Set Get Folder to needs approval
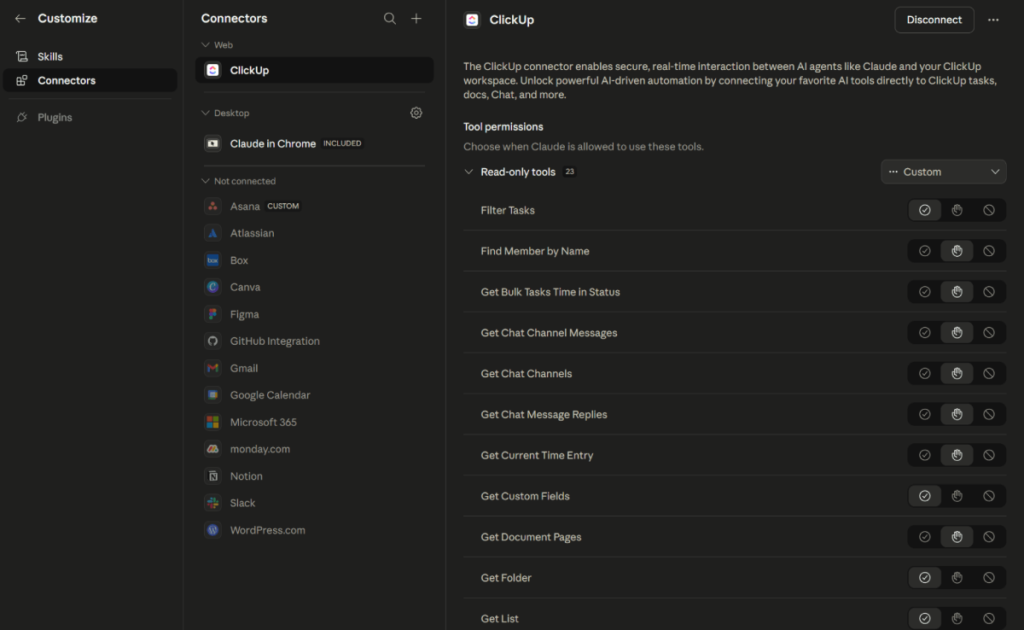The width and height of the screenshot is (1024, 630). [957, 578]
